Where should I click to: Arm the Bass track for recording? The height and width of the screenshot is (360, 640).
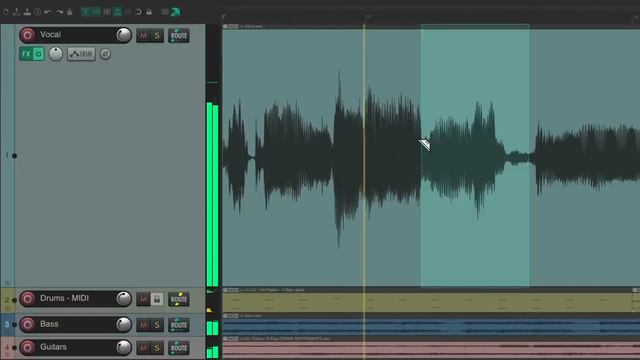pyautogui.click(x=28, y=324)
